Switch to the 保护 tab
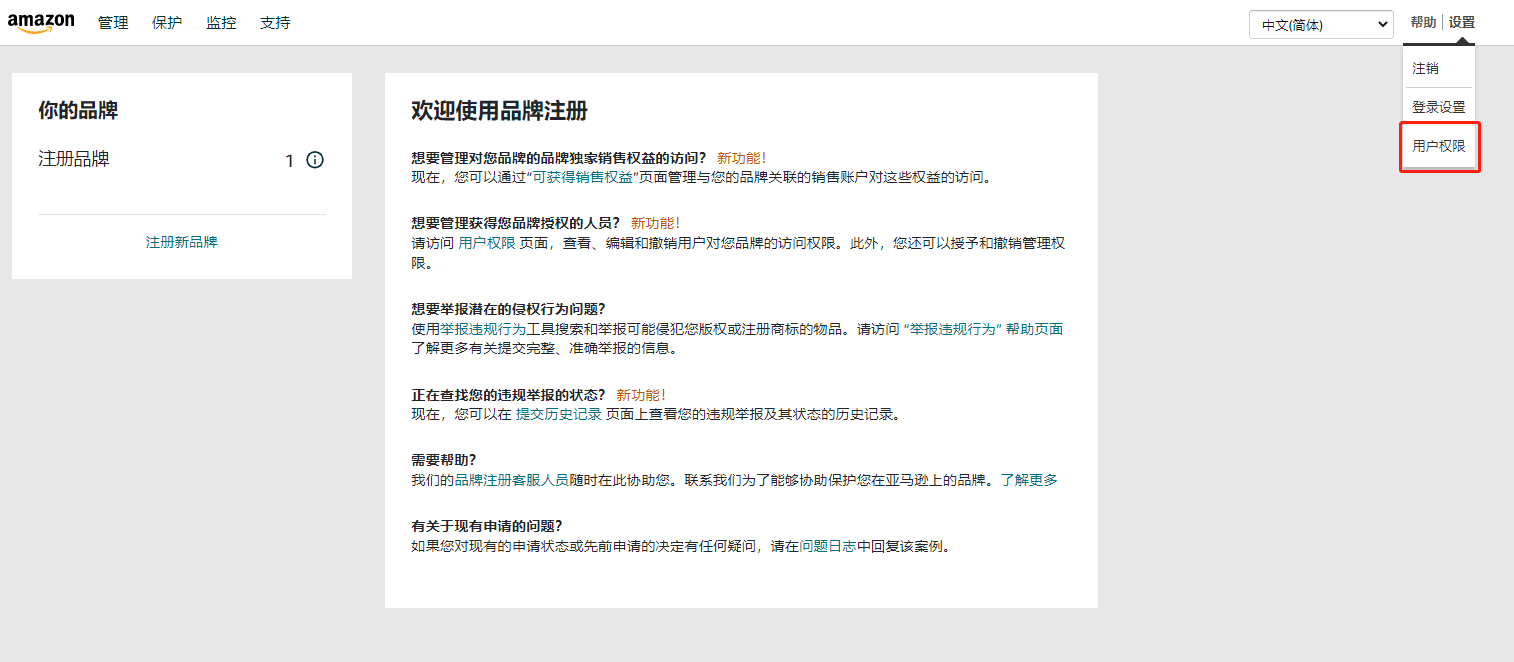The image size is (1514, 662). [x=166, y=22]
